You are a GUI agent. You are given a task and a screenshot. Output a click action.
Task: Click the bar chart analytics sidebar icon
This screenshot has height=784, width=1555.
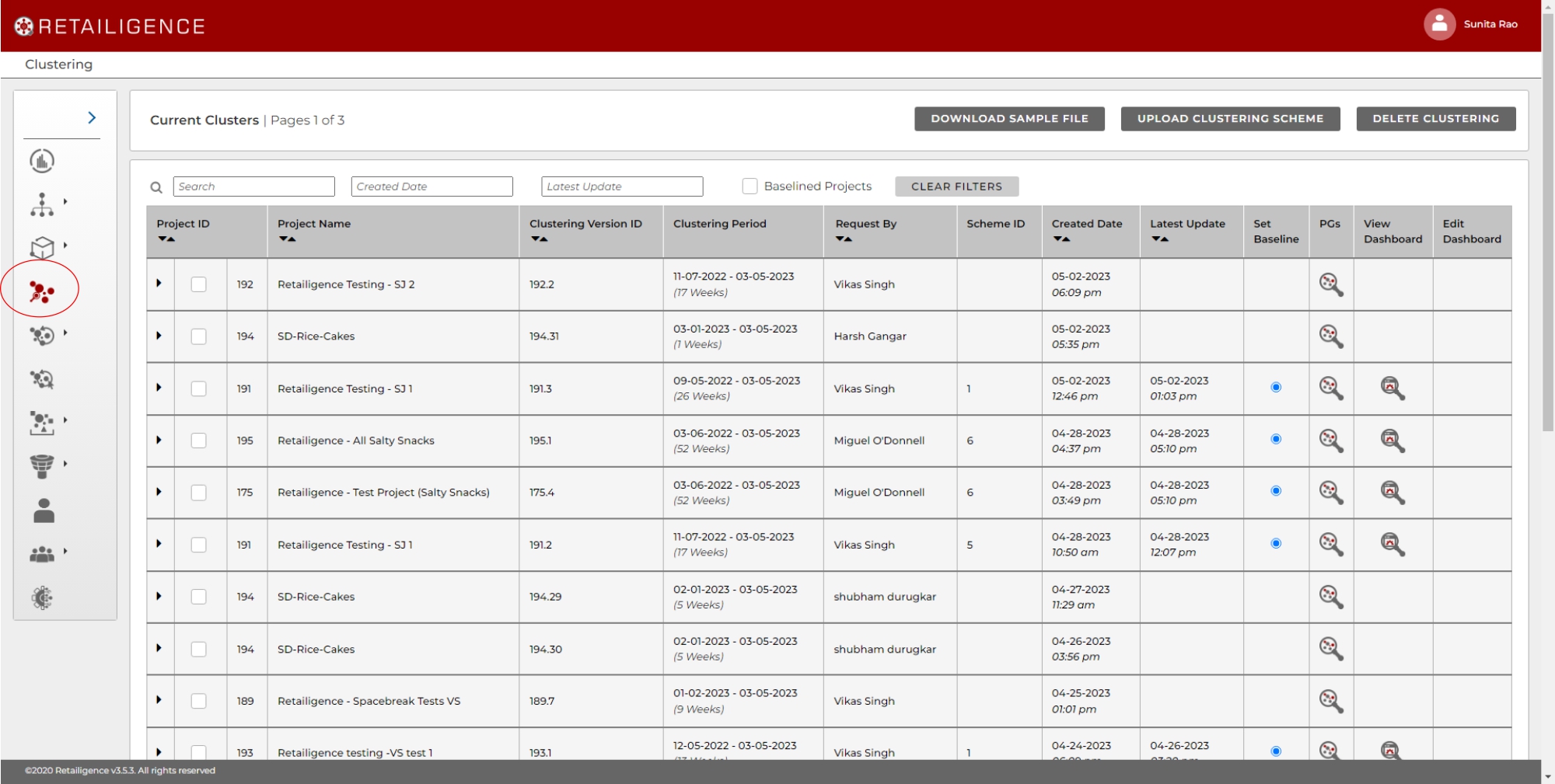(42, 161)
